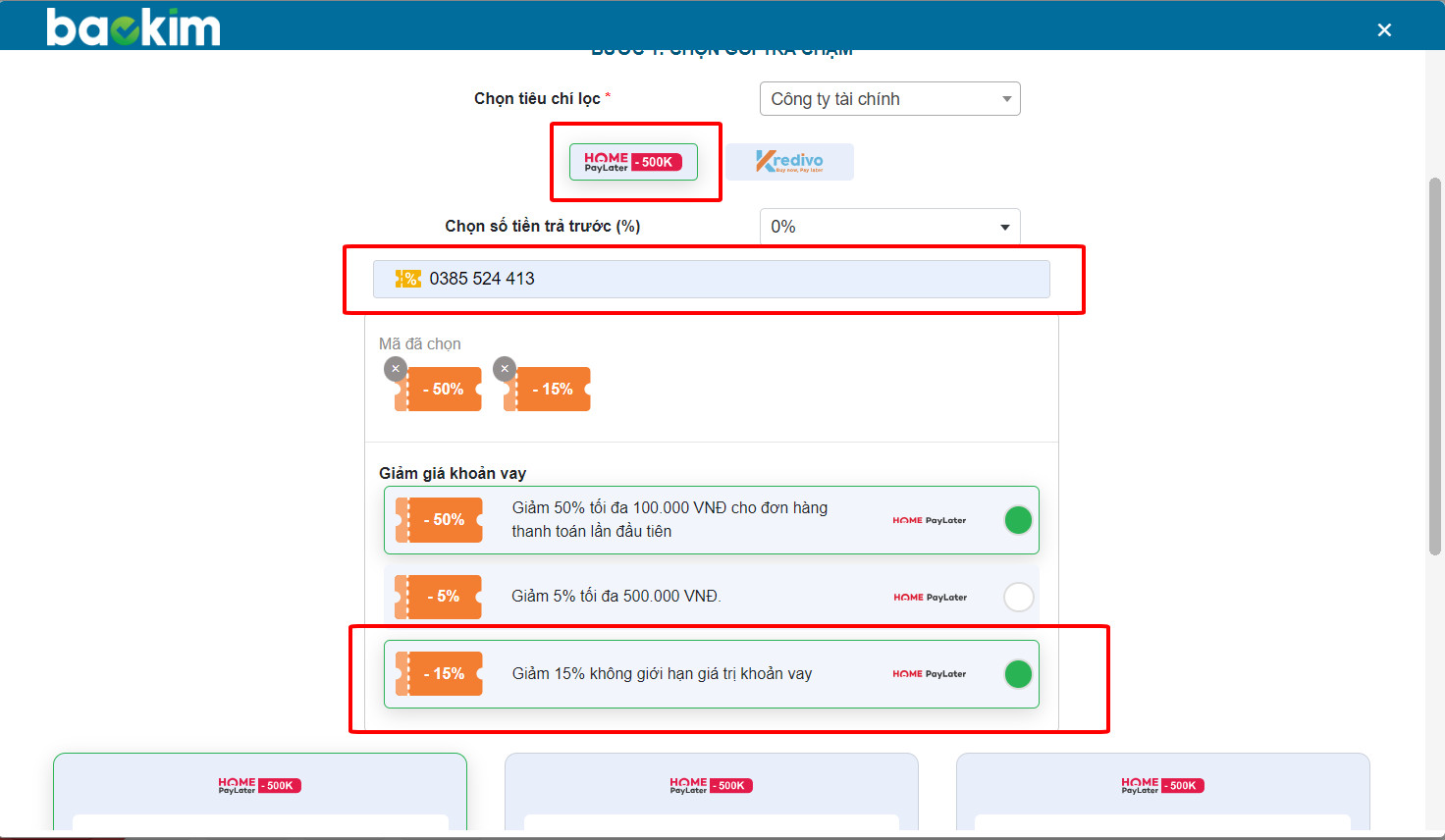1445x840 pixels.
Task: Remove the selected -50% voucher
Action: (396, 369)
